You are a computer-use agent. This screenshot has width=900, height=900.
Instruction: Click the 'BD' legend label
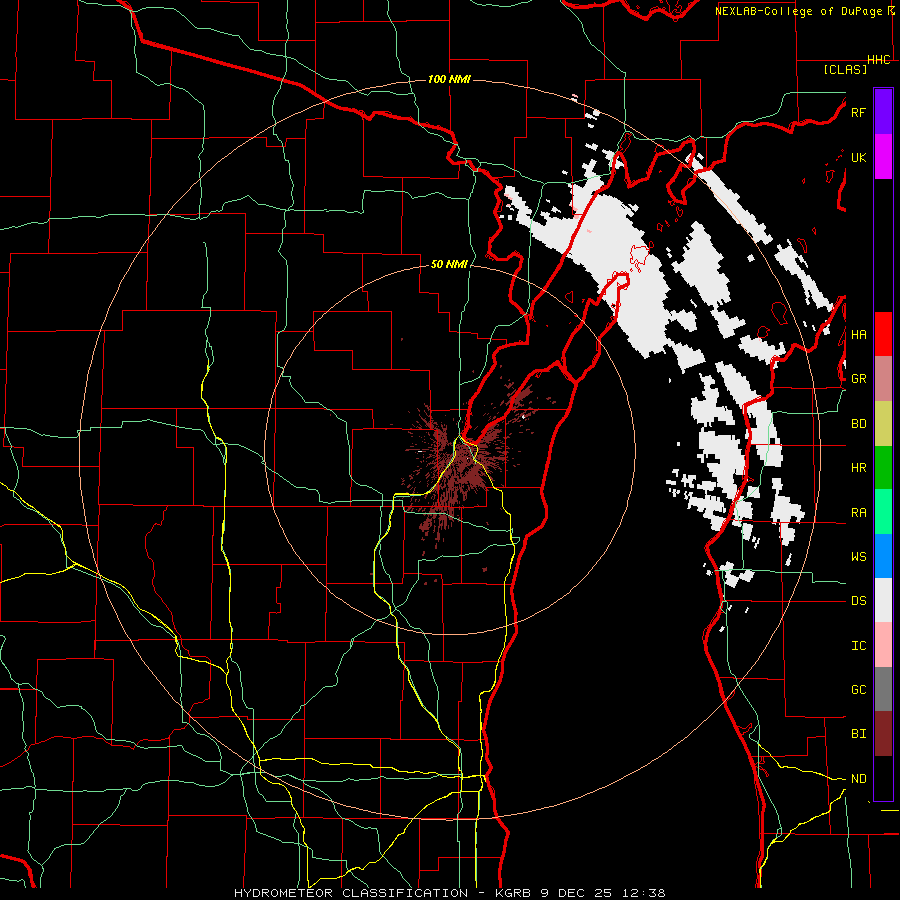(858, 424)
